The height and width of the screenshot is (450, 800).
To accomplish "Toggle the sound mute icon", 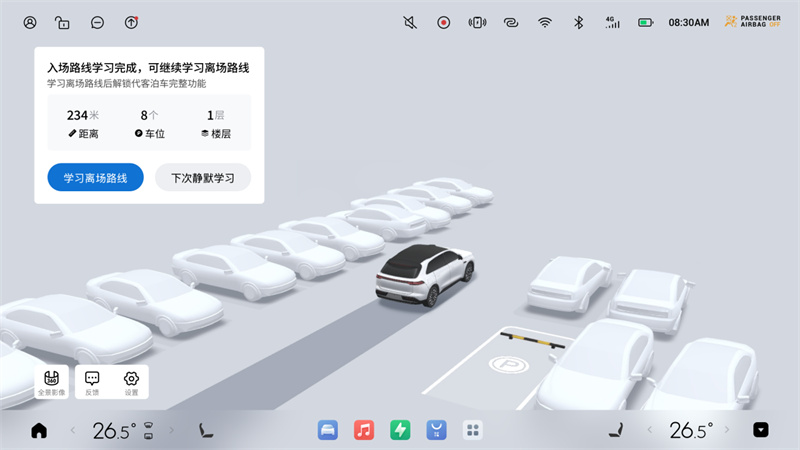I will point(409,22).
